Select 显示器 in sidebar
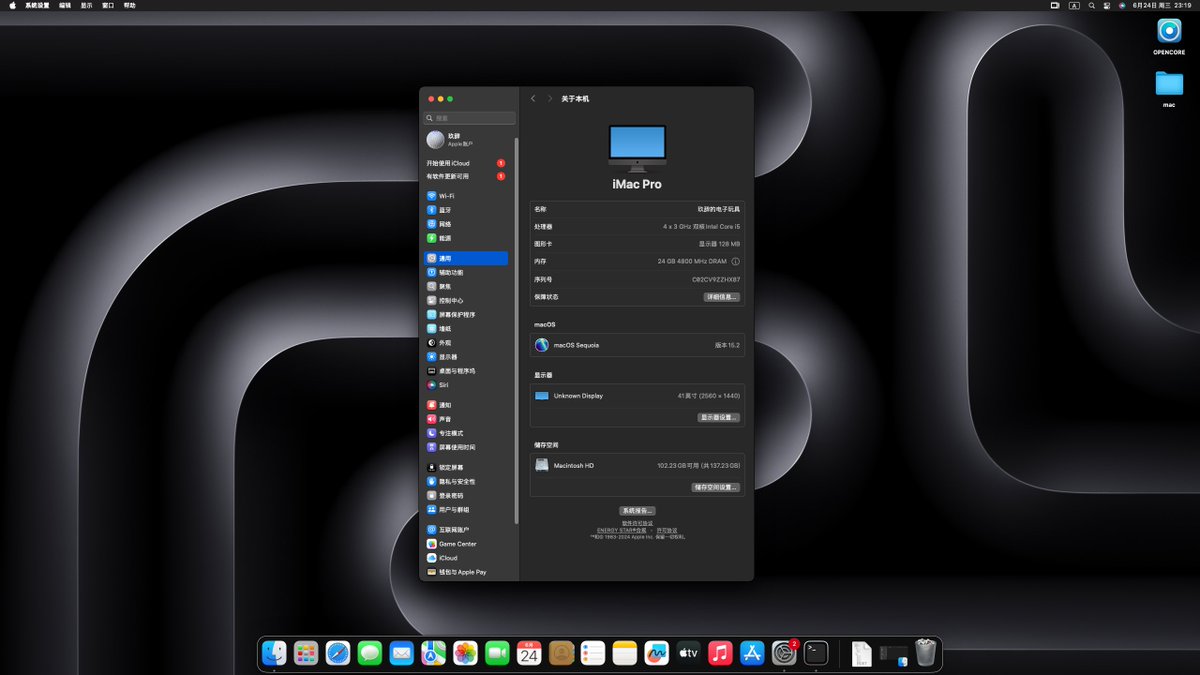Screen dimensions: 1200x675 (466, 356)
